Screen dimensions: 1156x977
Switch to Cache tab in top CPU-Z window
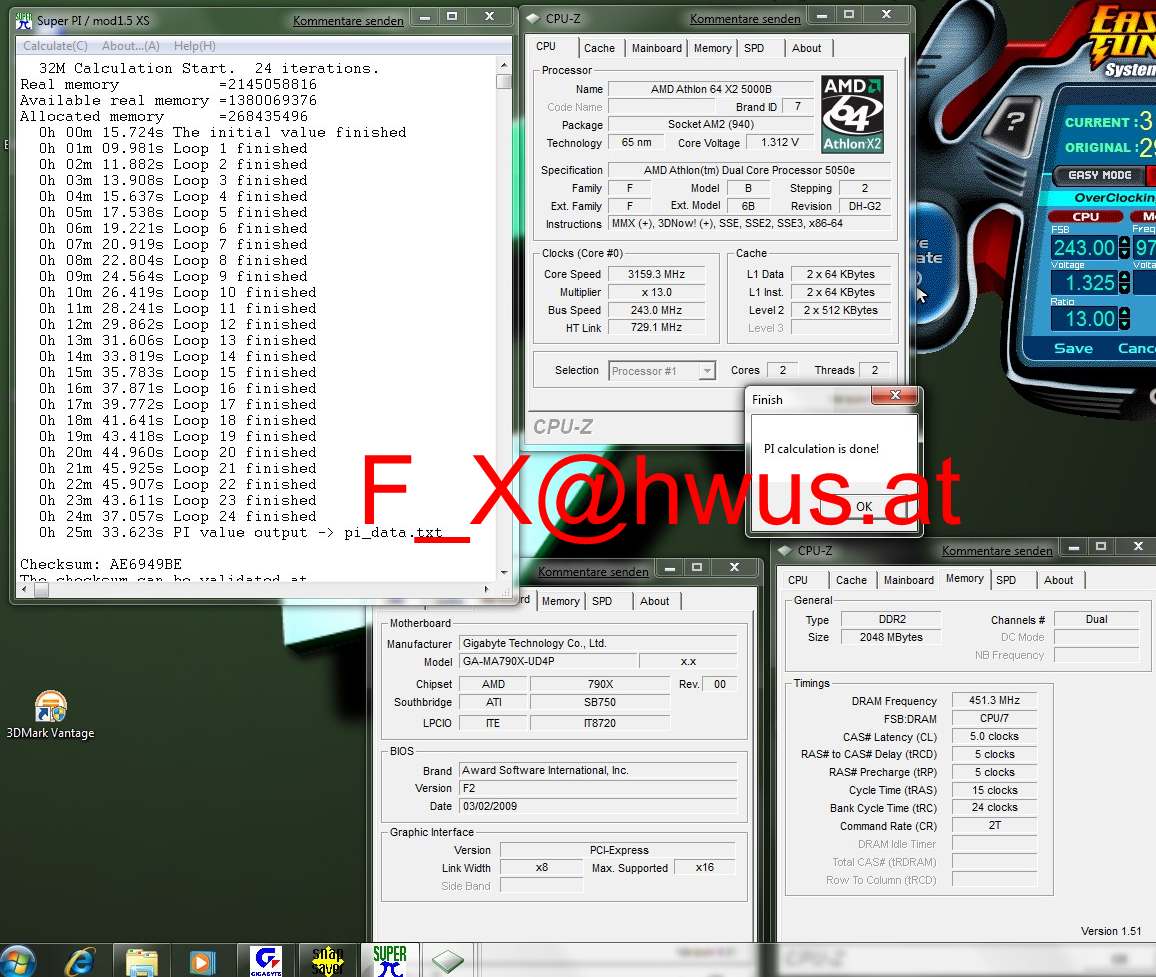[x=599, y=48]
